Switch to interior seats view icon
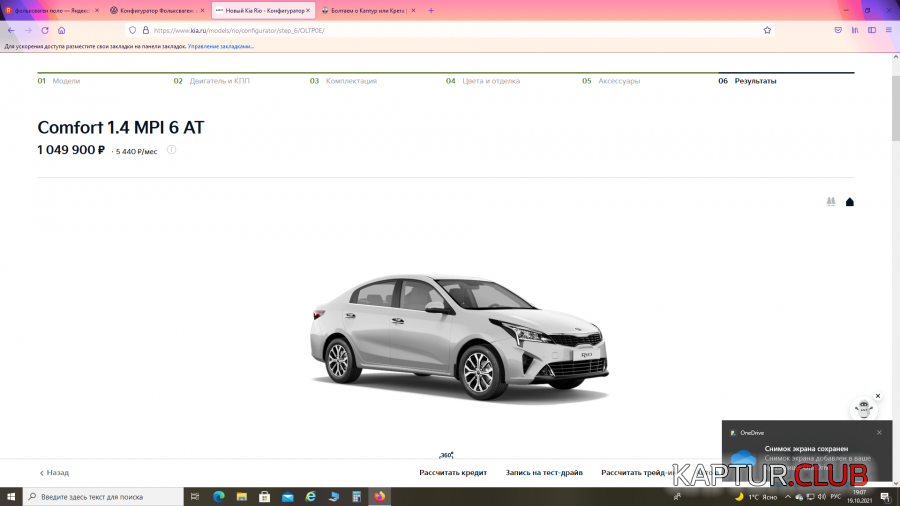This screenshot has height=506, width=900. pyautogui.click(x=830, y=202)
